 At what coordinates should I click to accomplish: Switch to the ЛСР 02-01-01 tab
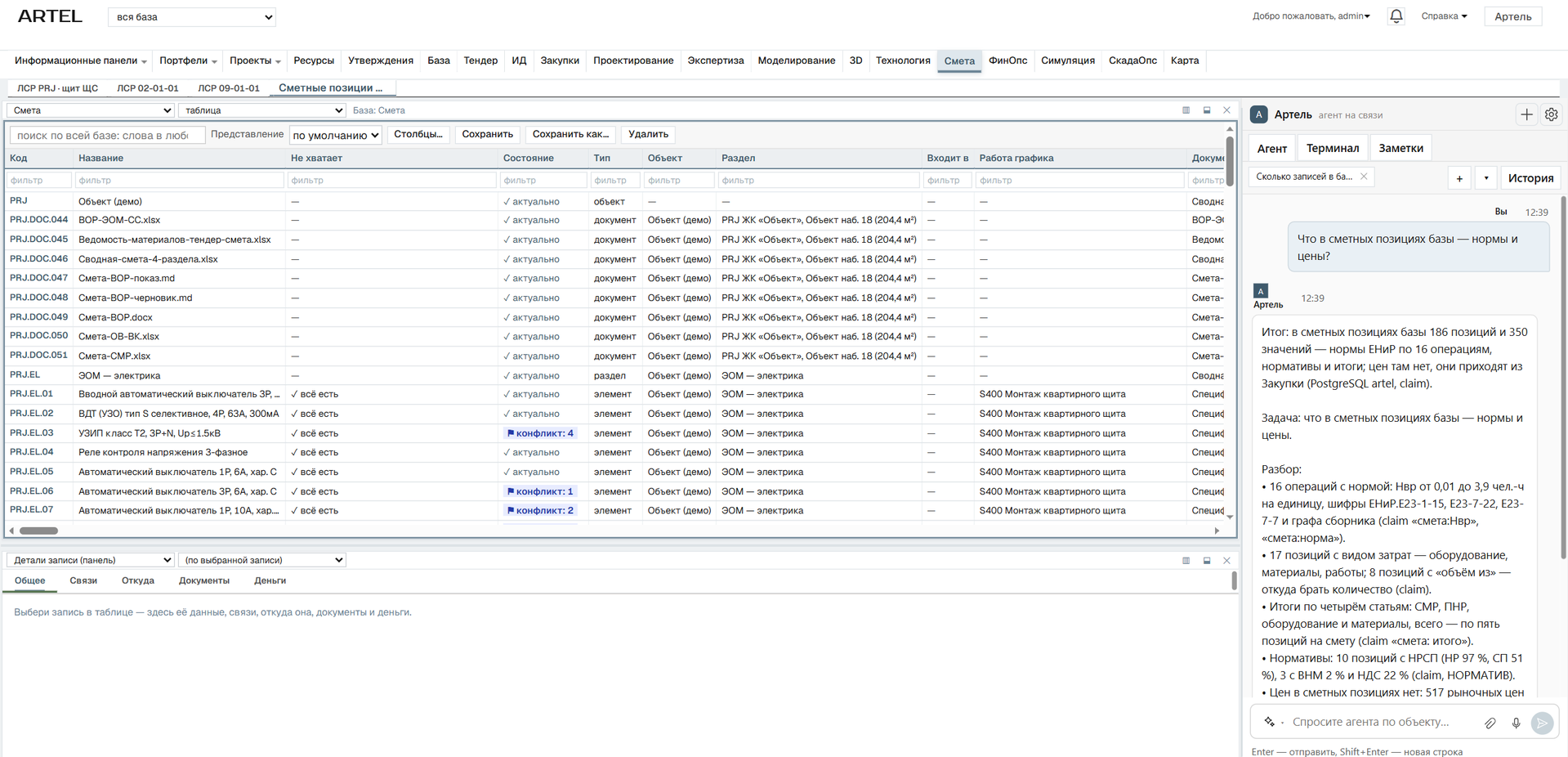click(x=147, y=88)
